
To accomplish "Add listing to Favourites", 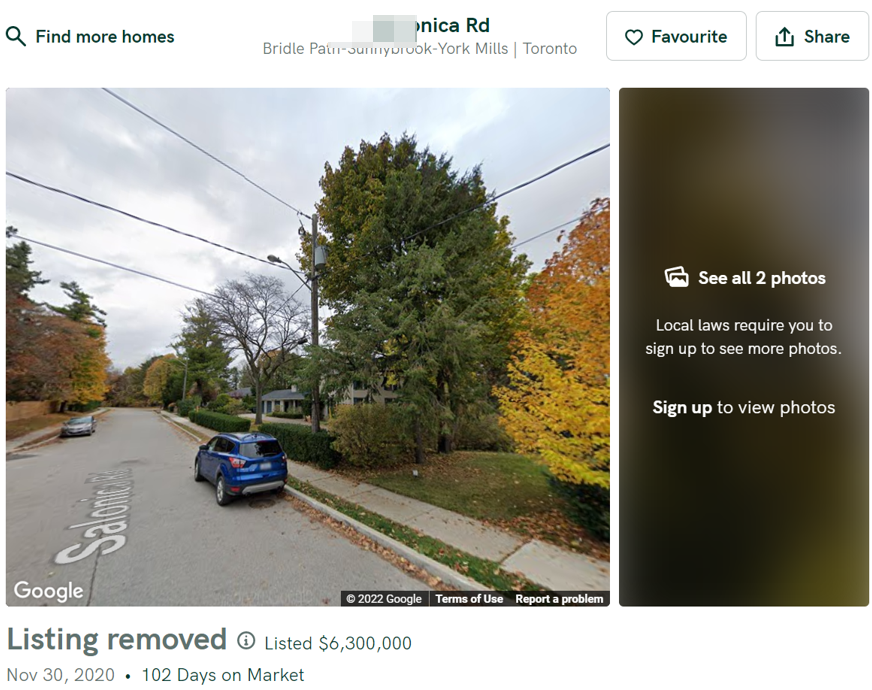I will coord(676,36).
